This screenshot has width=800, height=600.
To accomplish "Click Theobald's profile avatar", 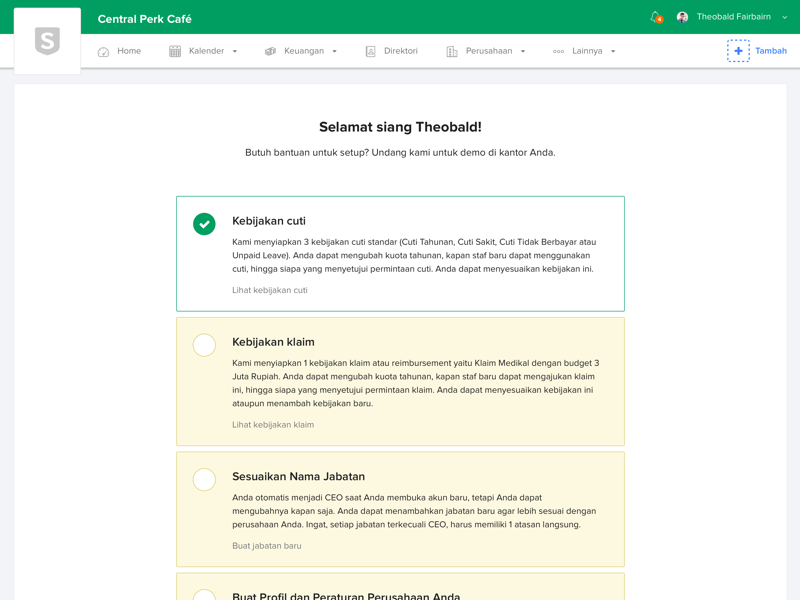I will 682,17.
